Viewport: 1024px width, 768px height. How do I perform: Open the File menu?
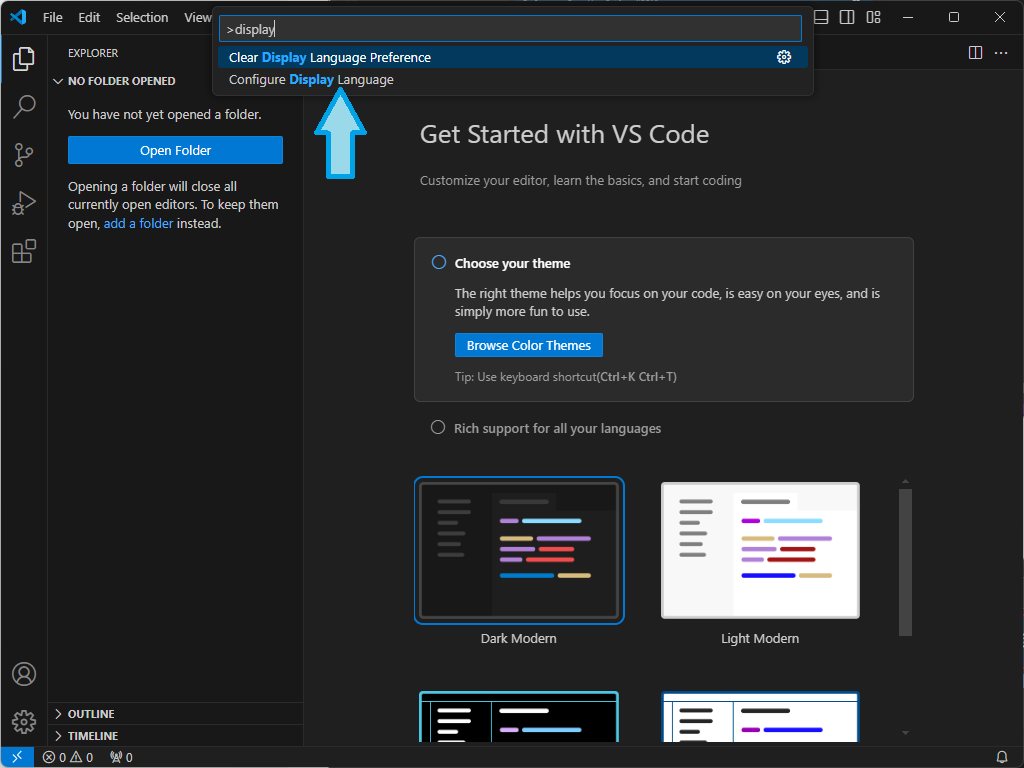[53, 18]
